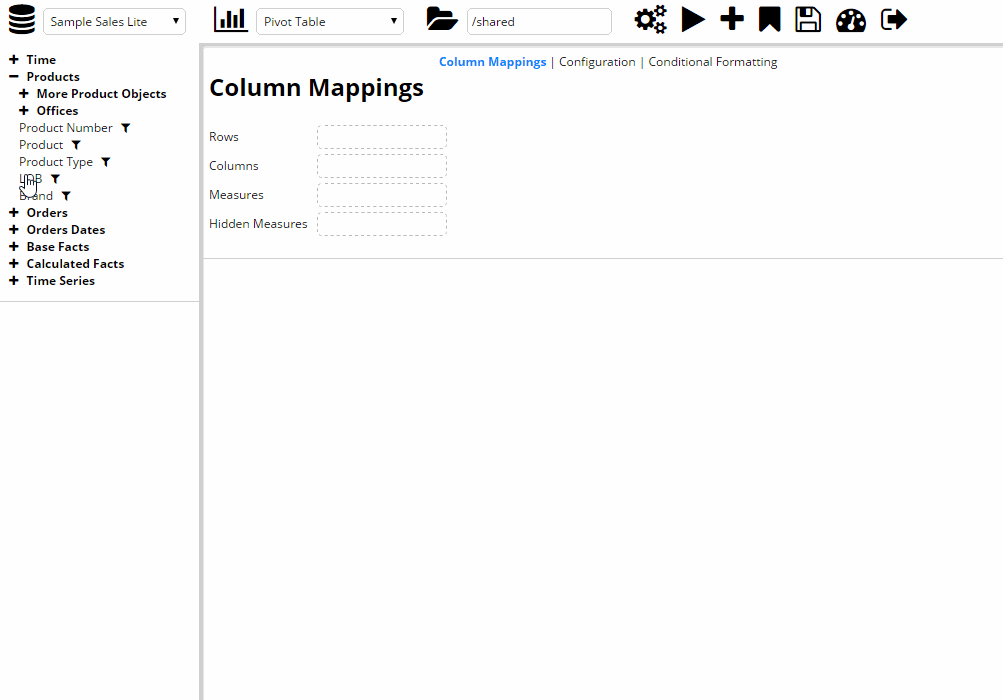1003x700 pixels.
Task: Click the bookmark icon
Action: [770, 19]
